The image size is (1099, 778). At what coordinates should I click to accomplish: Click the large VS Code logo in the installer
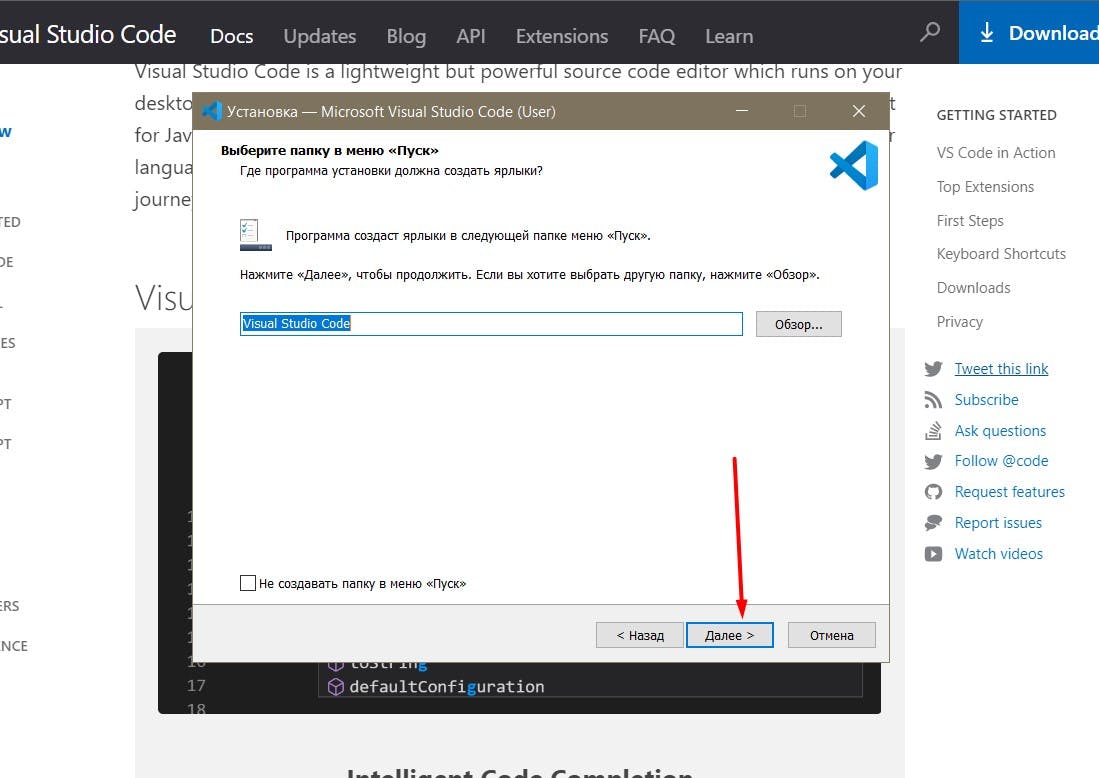[x=854, y=165]
